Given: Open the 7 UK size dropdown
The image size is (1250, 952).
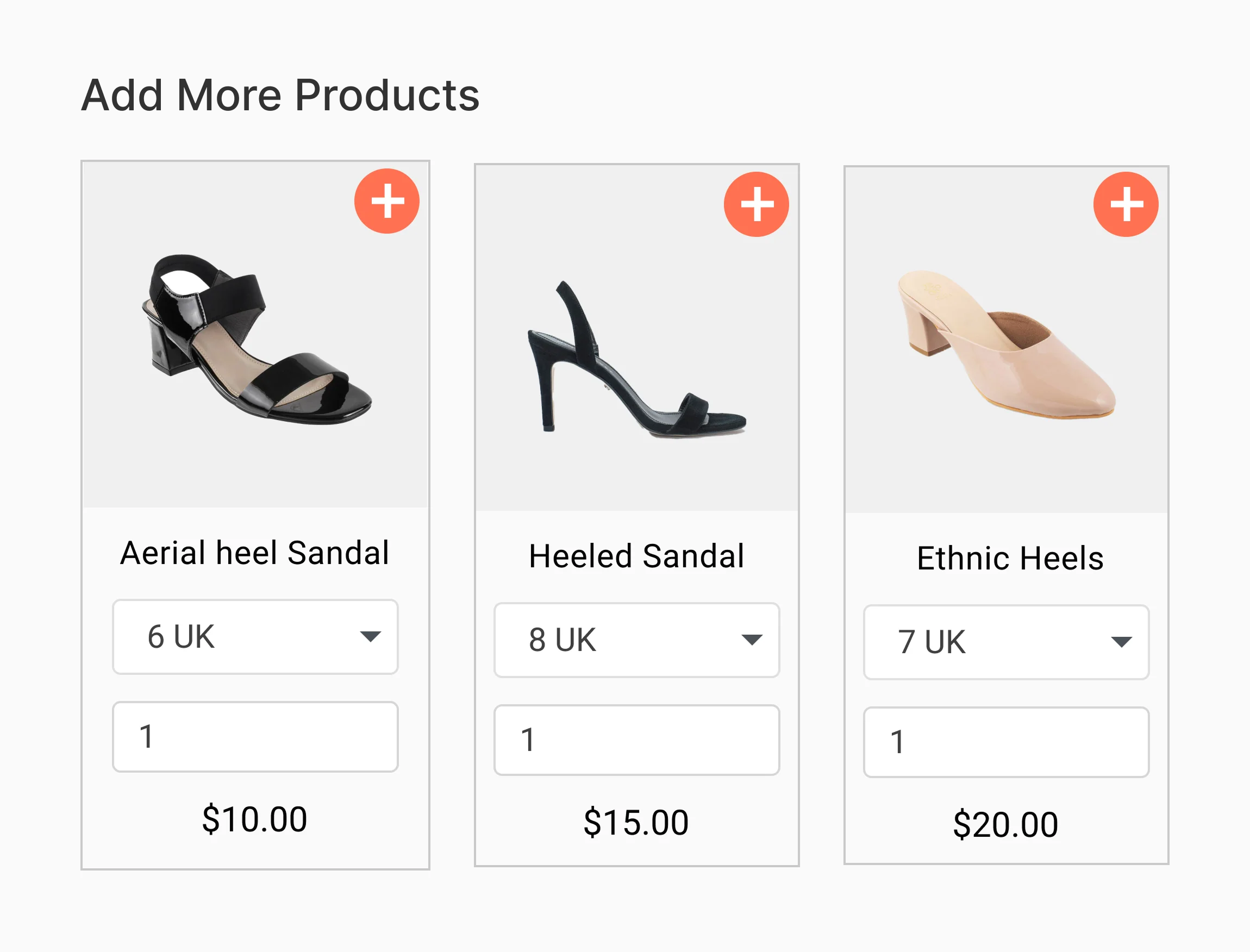Looking at the screenshot, I should click(1006, 642).
